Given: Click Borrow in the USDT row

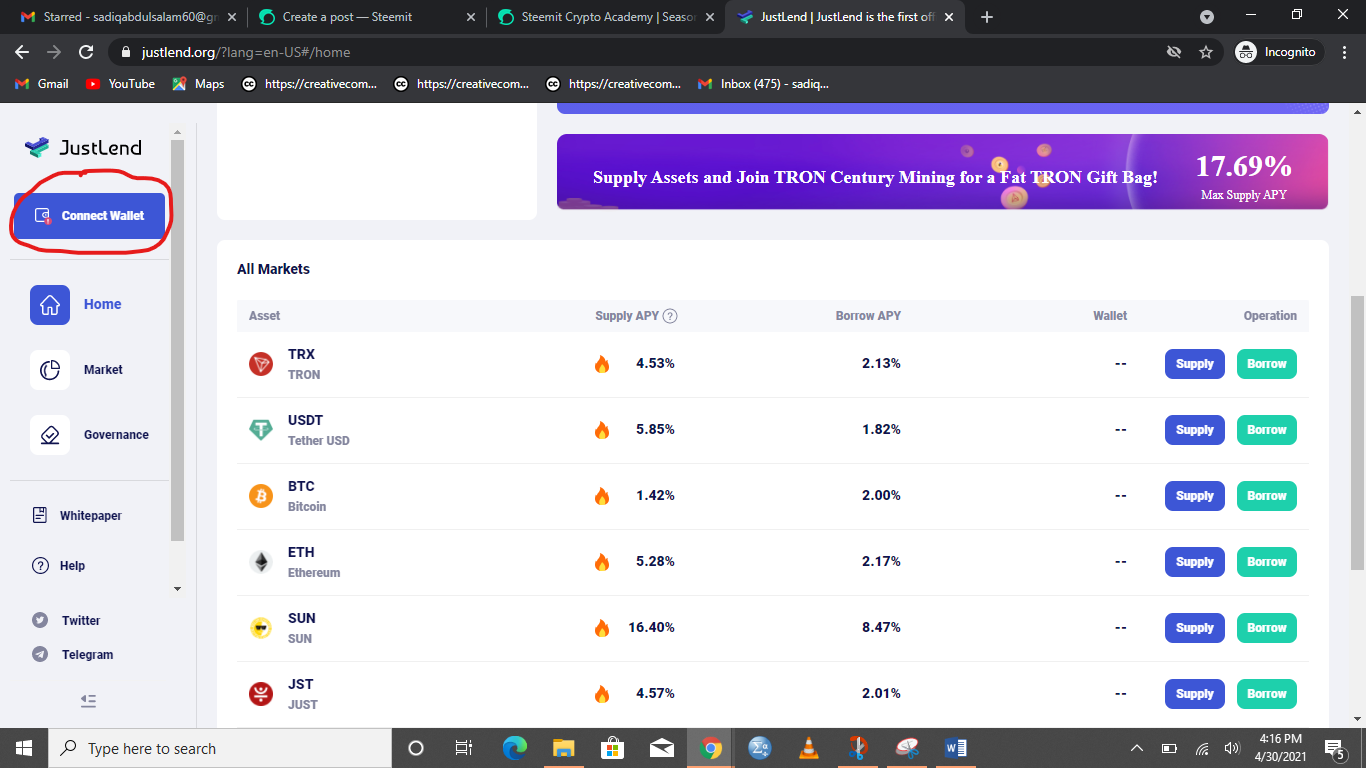Looking at the screenshot, I should click(x=1267, y=430).
